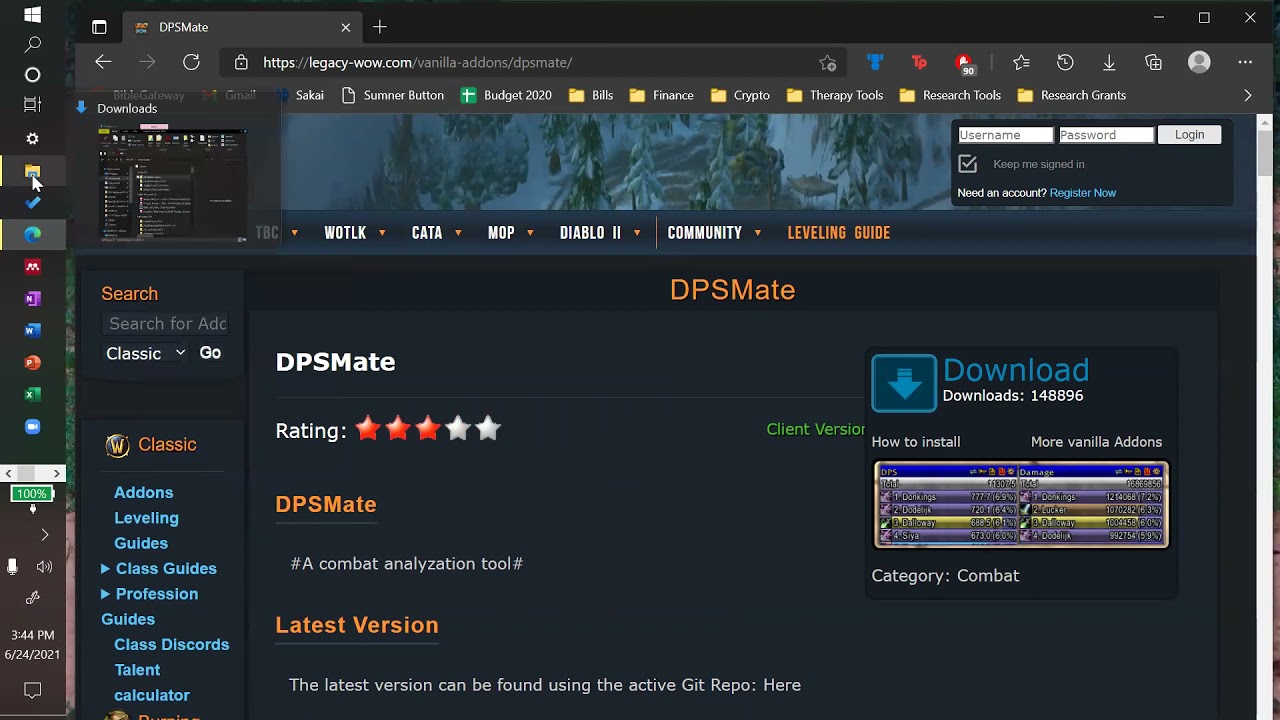This screenshot has width=1280, height=720.
Task: Open the blue extension icon in toolbar
Action: click(x=875, y=62)
